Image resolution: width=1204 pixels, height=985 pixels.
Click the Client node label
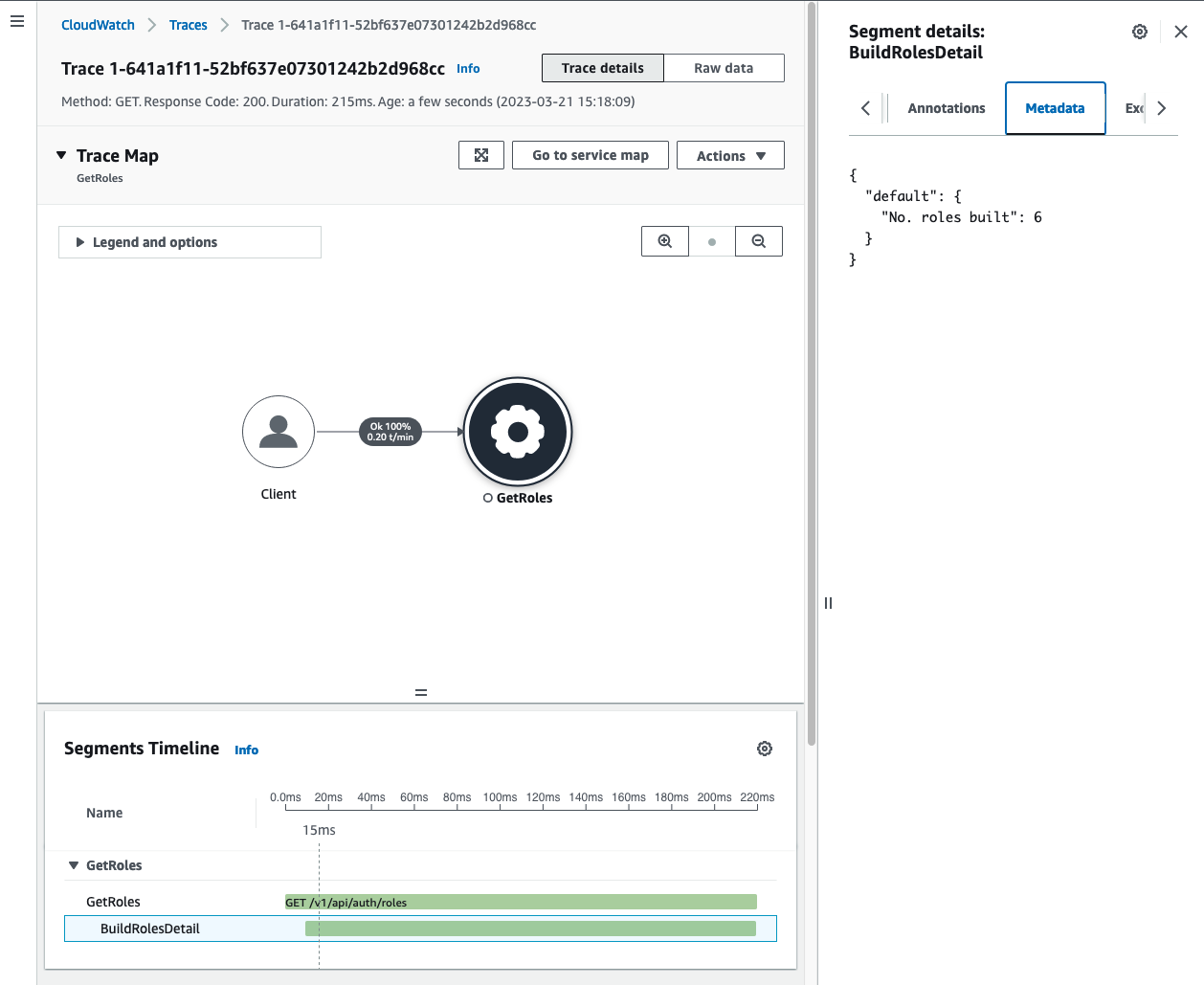point(279,494)
